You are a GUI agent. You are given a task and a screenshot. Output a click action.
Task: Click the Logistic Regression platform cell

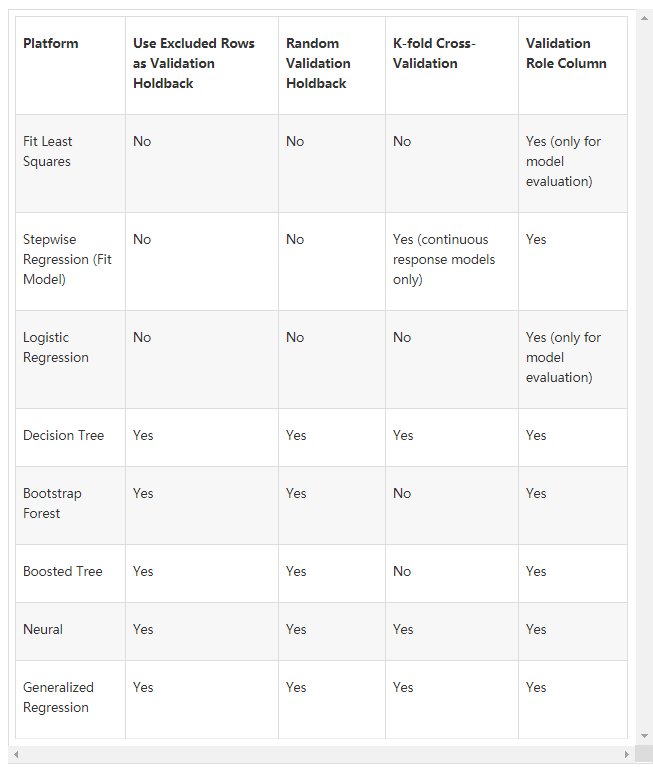point(56,348)
